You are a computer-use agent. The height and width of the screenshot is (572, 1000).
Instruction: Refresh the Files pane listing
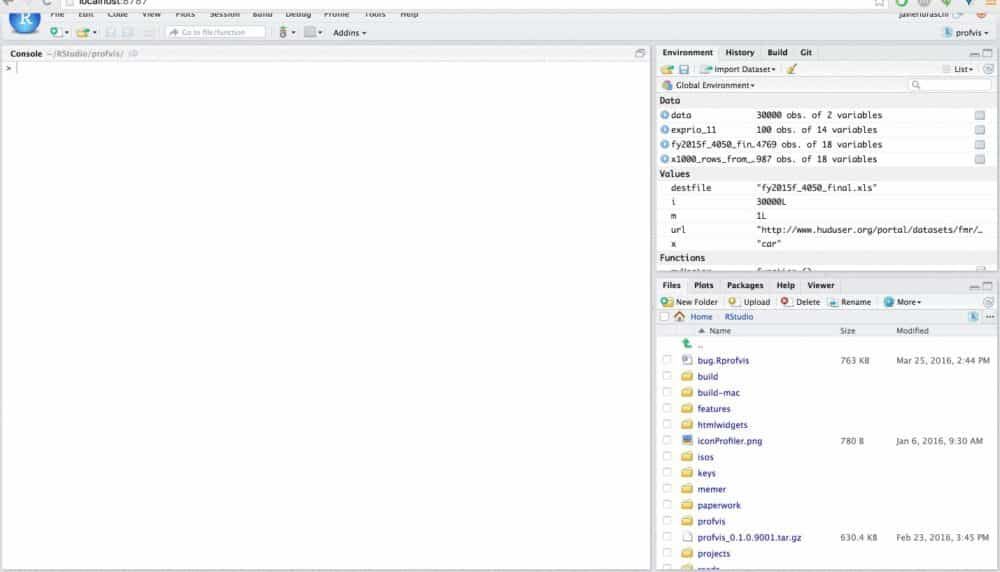[988, 302]
